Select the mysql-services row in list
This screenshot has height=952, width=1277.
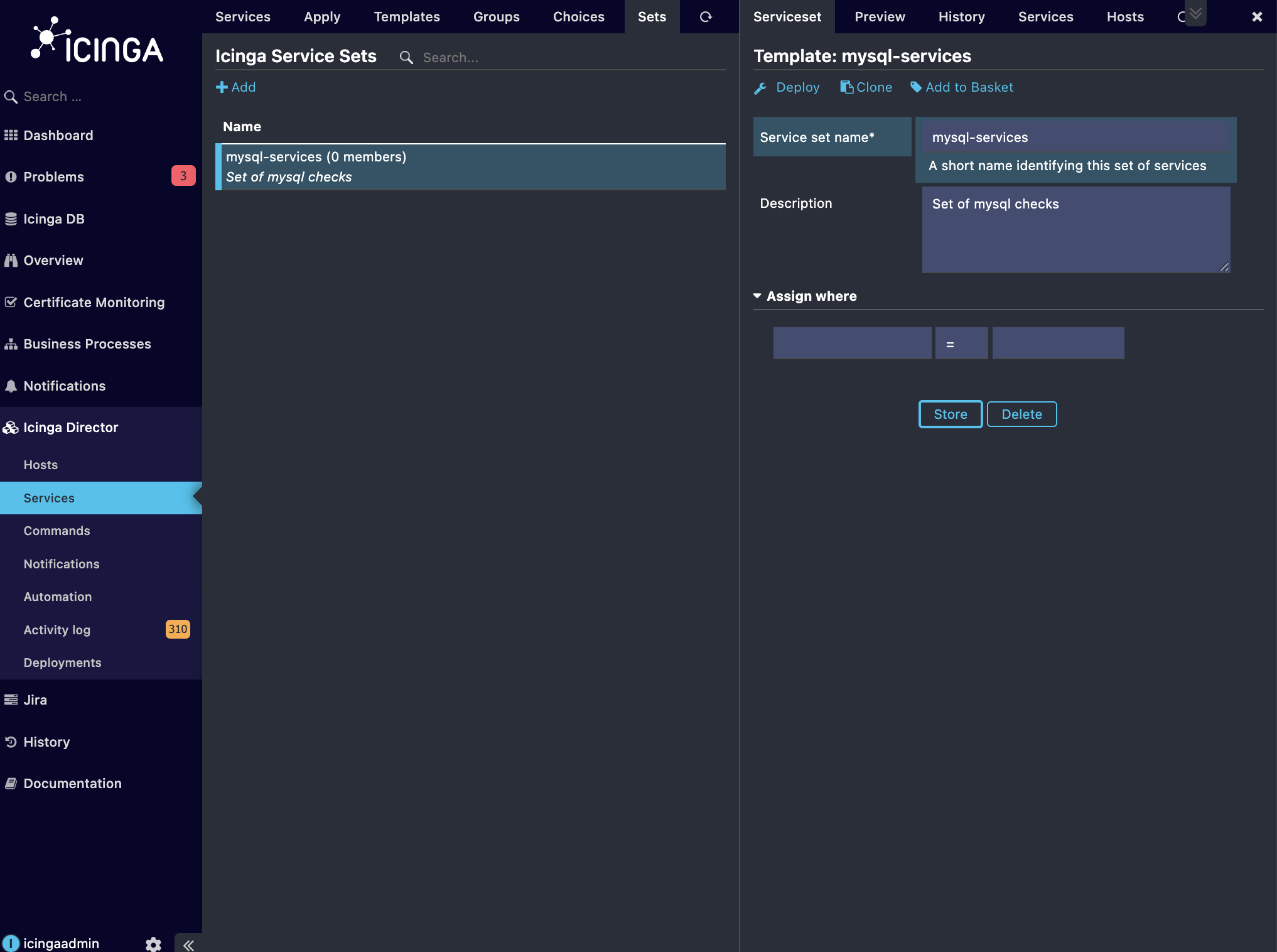pos(471,167)
